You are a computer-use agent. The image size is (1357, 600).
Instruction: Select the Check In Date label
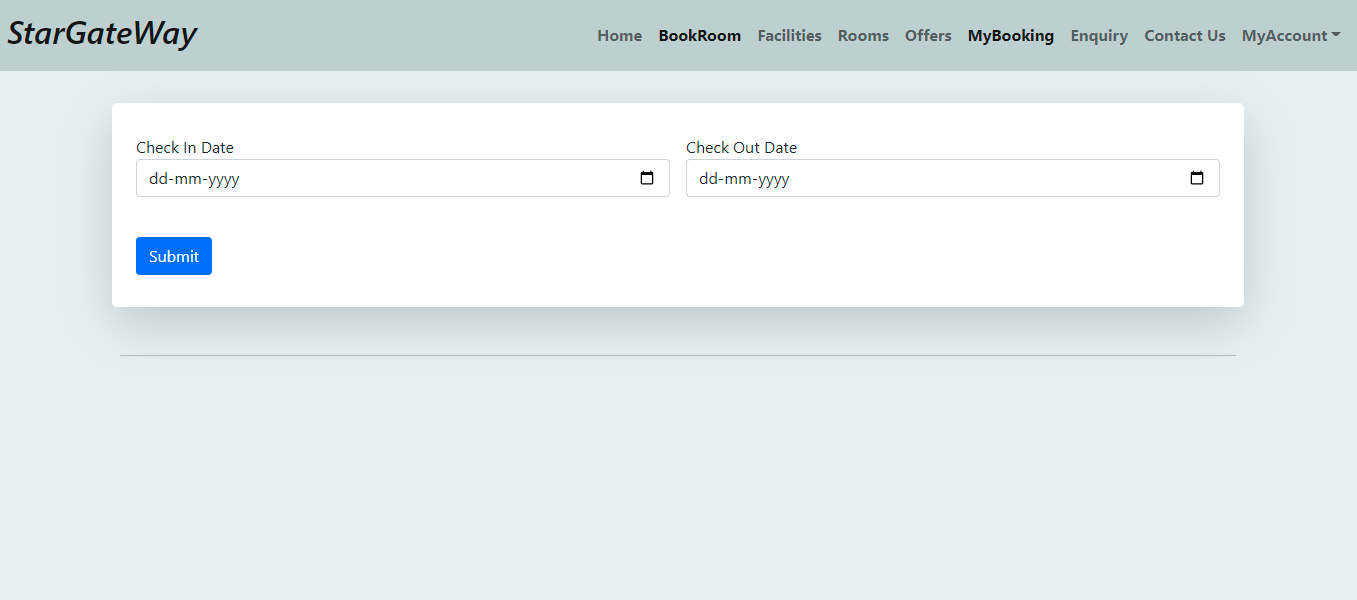pyautogui.click(x=185, y=147)
